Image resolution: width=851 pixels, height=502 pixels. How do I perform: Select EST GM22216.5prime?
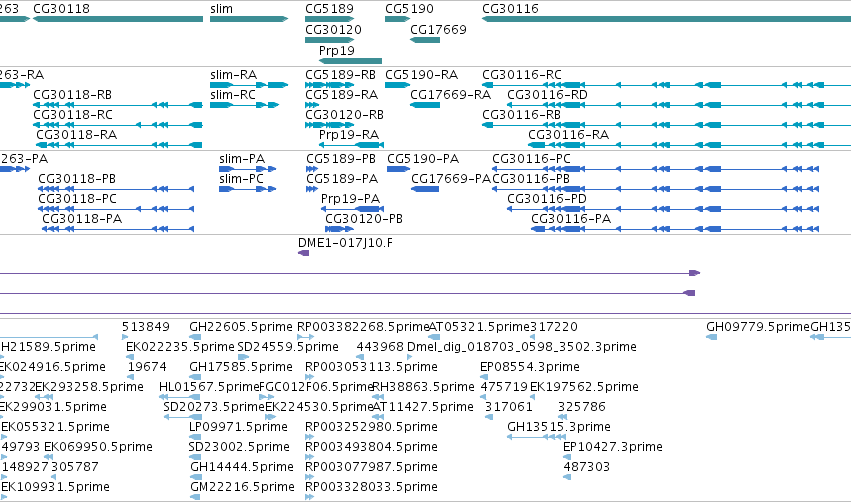coord(242,487)
